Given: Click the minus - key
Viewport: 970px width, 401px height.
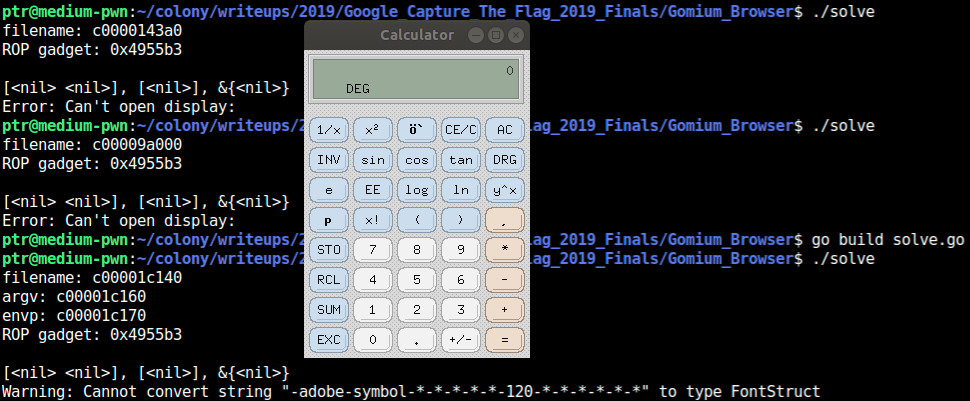Looking at the screenshot, I should click(x=505, y=280).
